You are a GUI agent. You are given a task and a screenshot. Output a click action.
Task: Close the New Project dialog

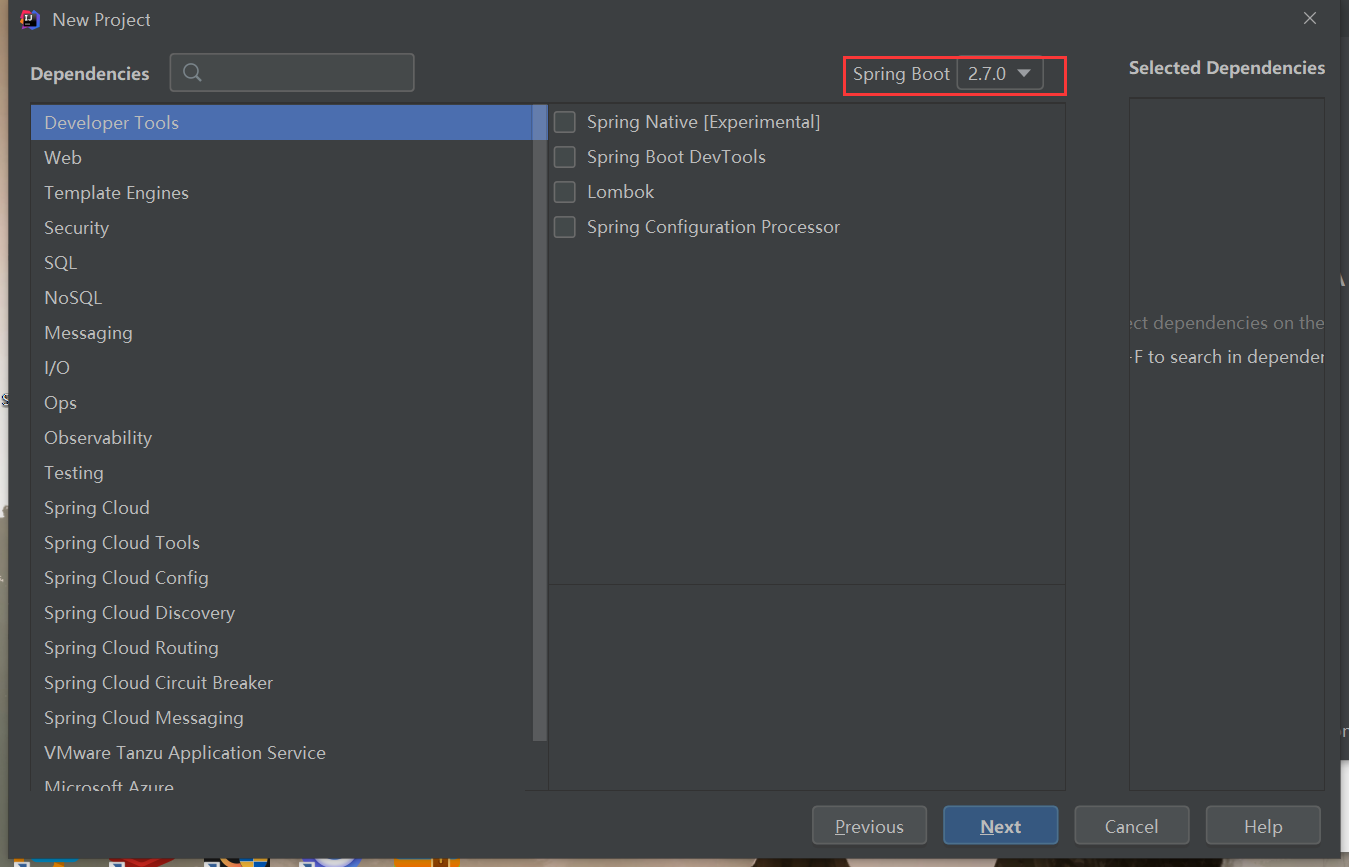1310,18
